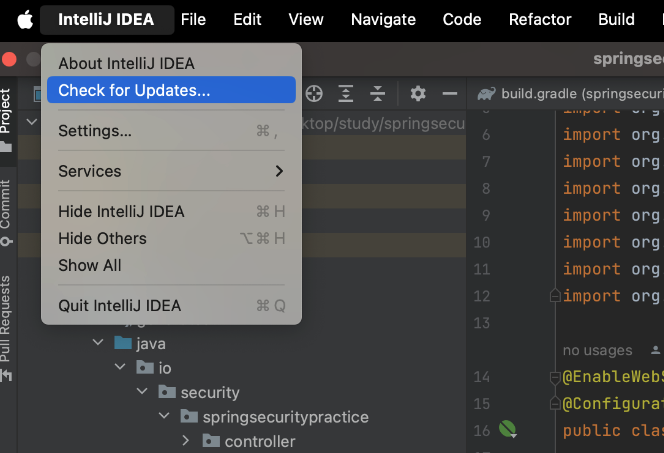Open the Edit menu
Screen dimensions: 664x453
[247, 19]
